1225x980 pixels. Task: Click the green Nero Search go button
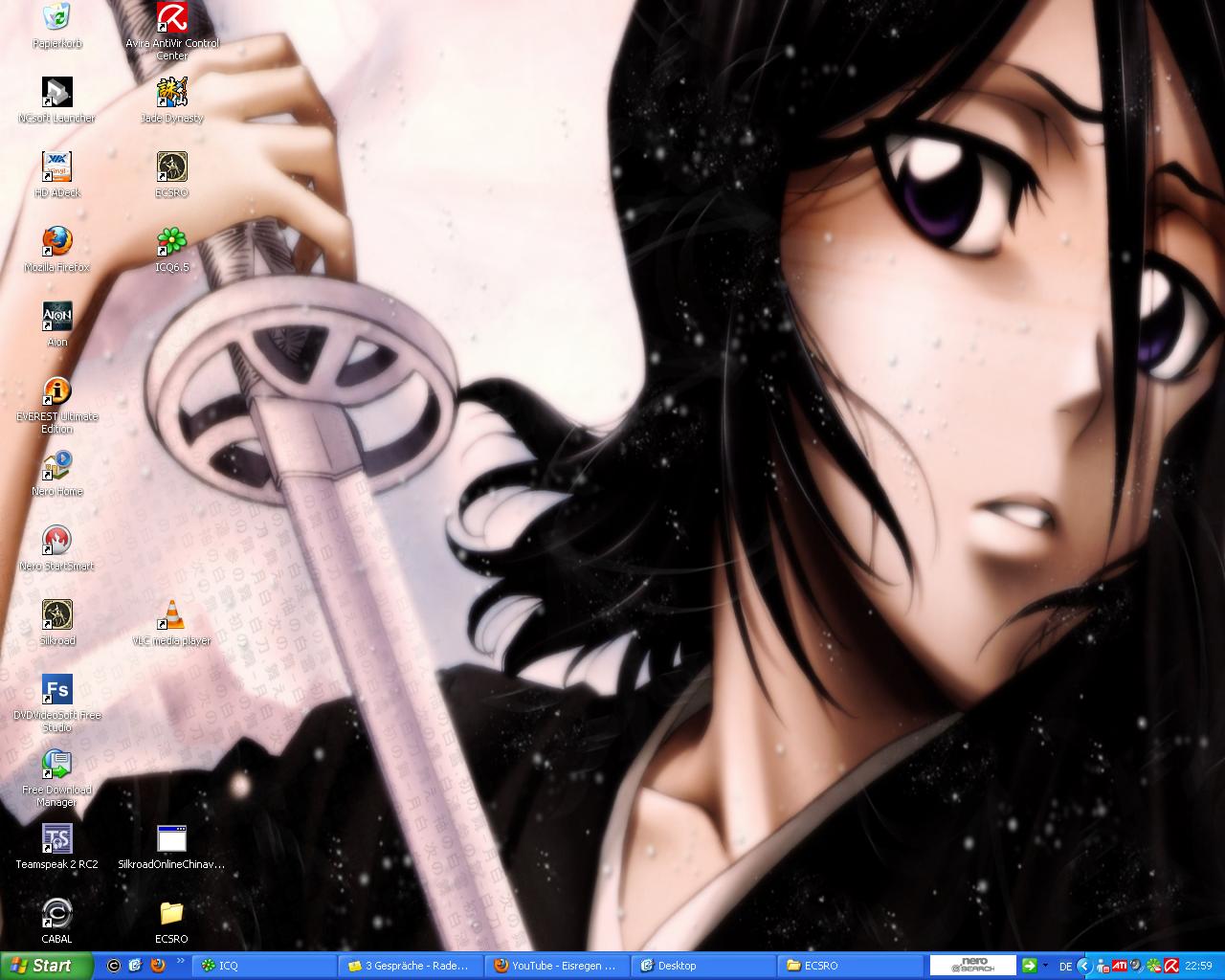click(1029, 966)
